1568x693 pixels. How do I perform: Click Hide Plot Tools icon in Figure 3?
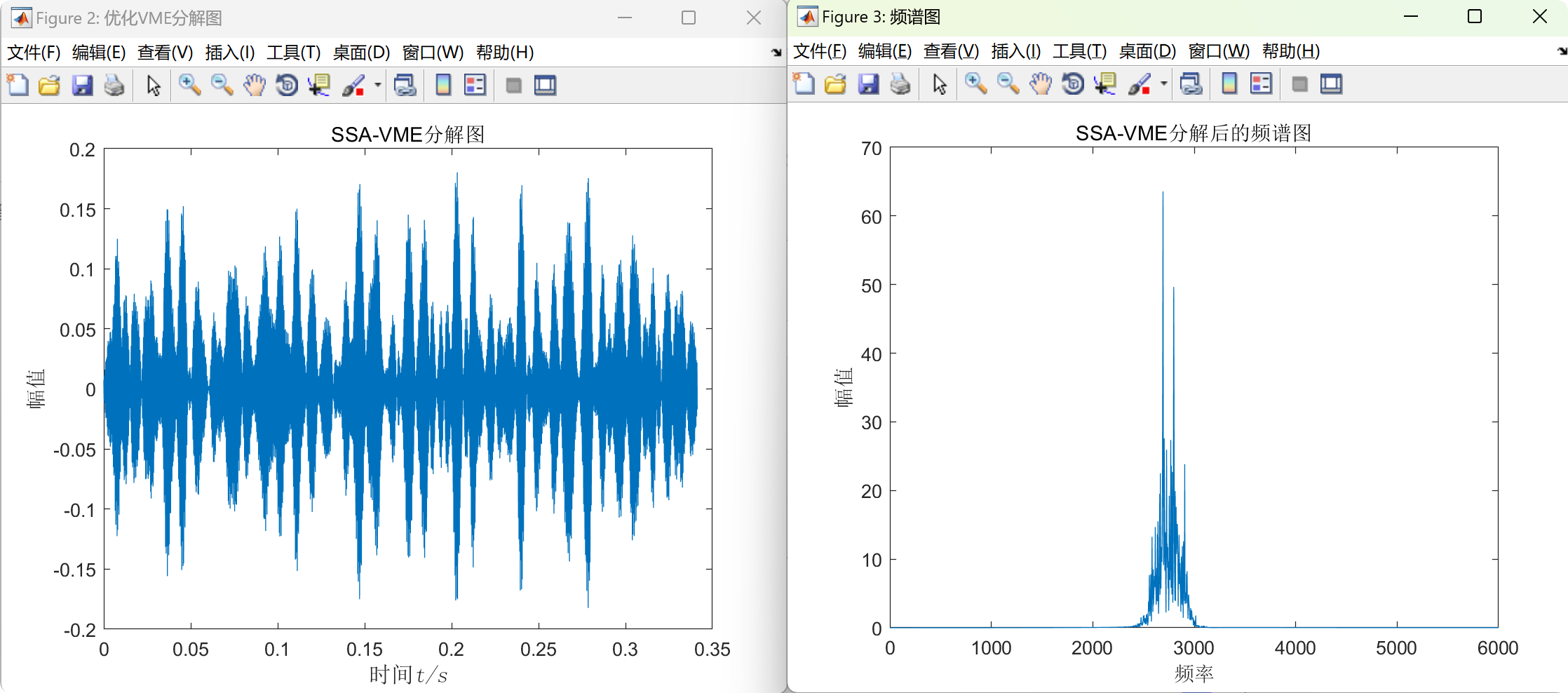[x=1299, y=83]
